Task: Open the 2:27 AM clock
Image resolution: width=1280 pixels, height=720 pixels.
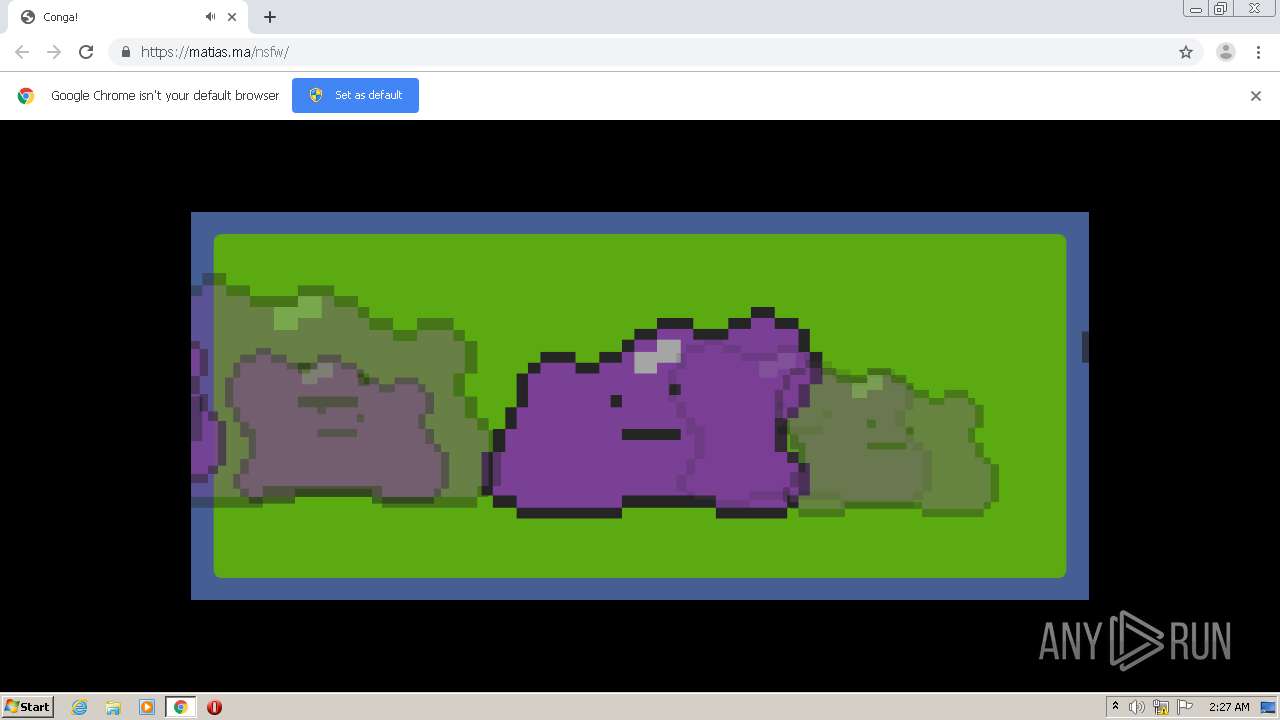Action: pos(1229,707)
